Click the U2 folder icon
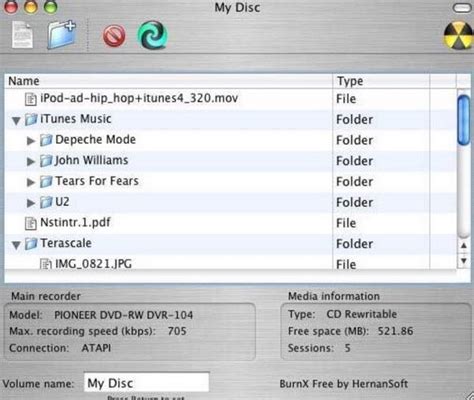The width and height of the screenshot is (474, 400). pos(46,202)
